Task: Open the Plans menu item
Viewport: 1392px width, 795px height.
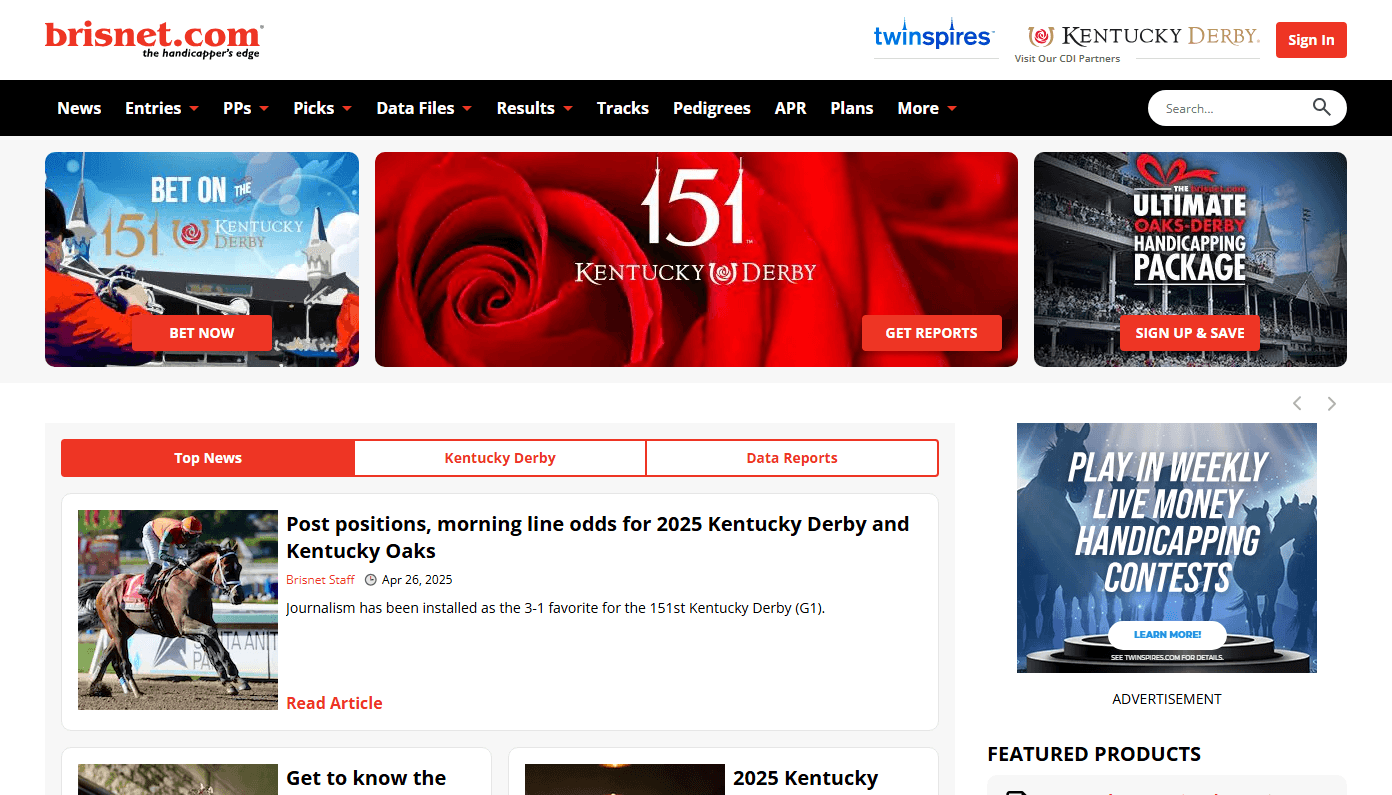Action: tap(852, 108)
